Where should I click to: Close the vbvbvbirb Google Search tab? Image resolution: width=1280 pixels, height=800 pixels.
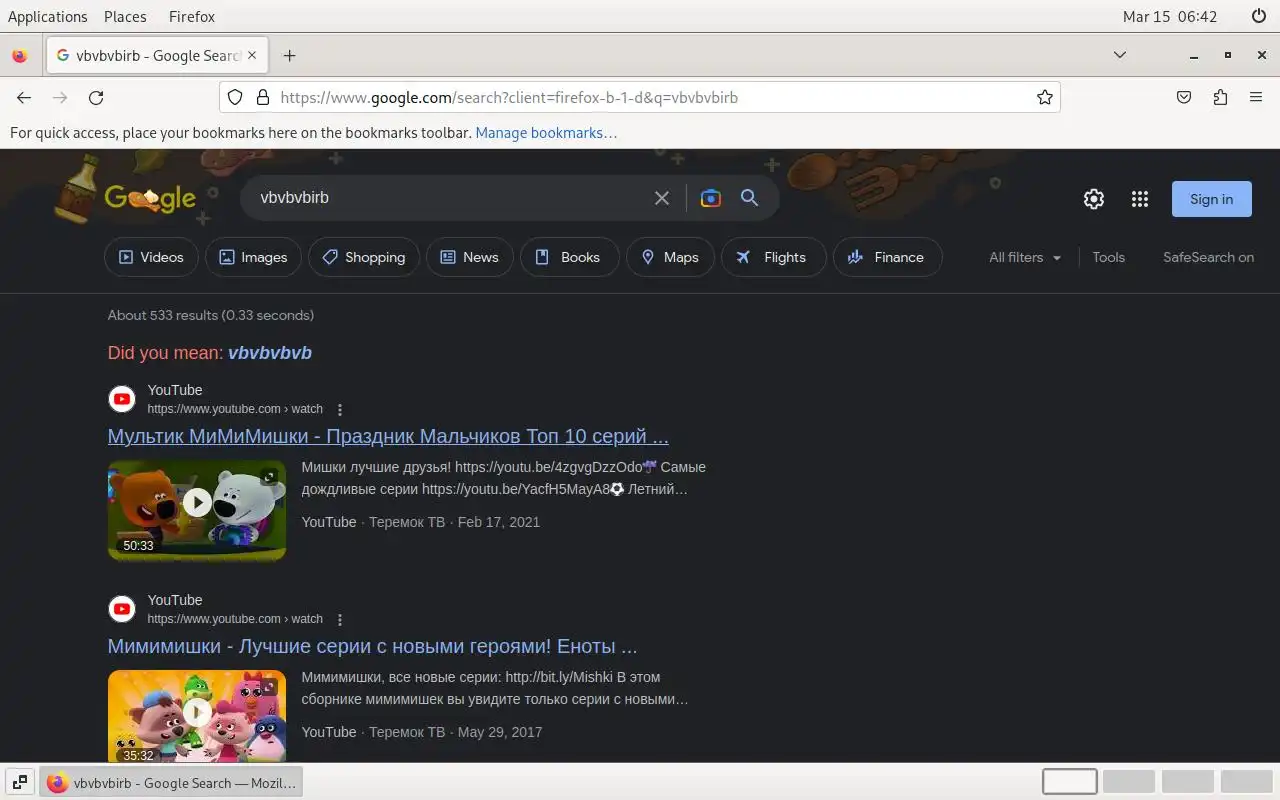pyautogui.click(x=252, y=55)
